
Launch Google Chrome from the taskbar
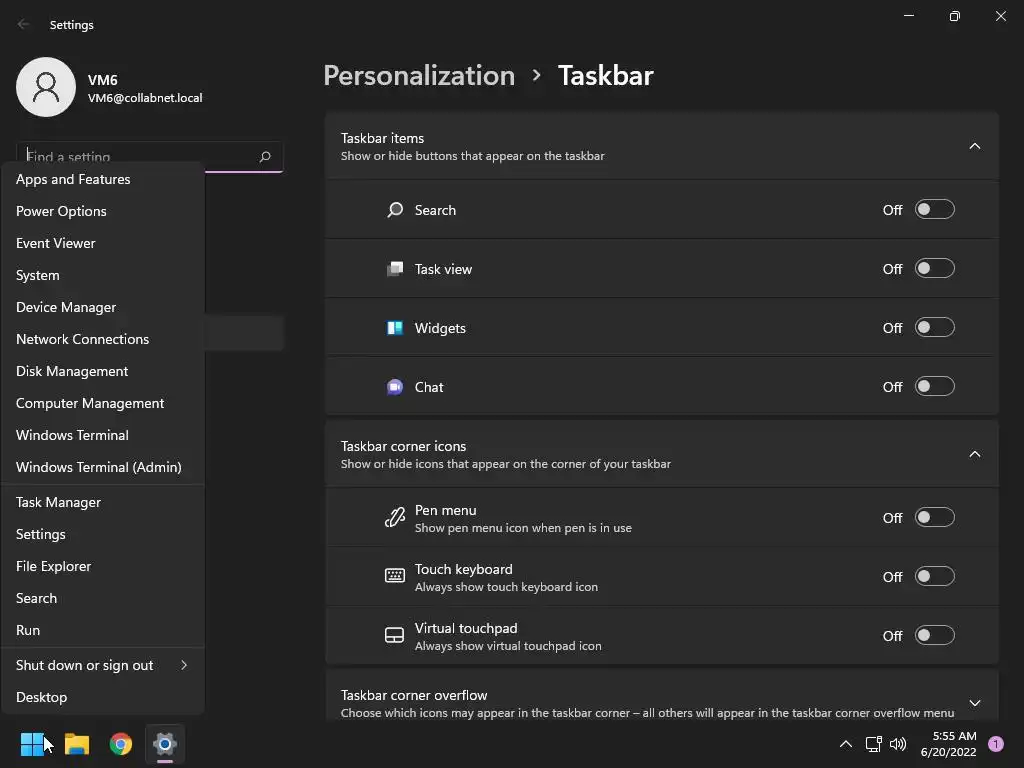pos(121,744)
